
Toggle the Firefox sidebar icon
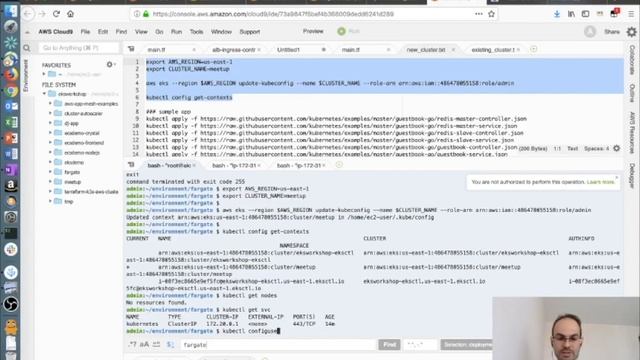coord(585,14)
